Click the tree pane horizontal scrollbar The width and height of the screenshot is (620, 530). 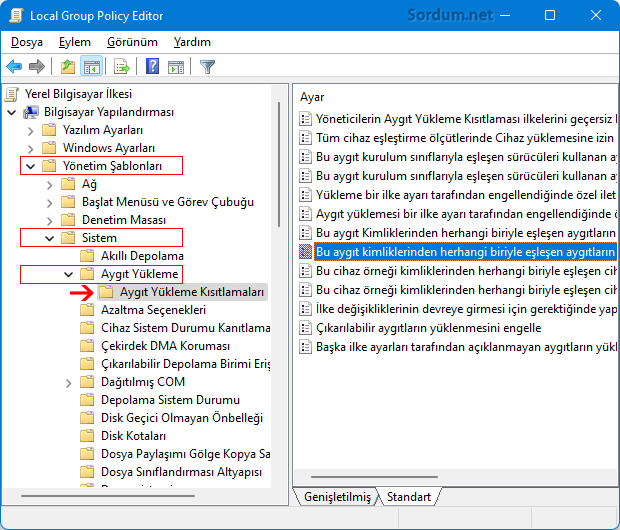pos(108,496)
